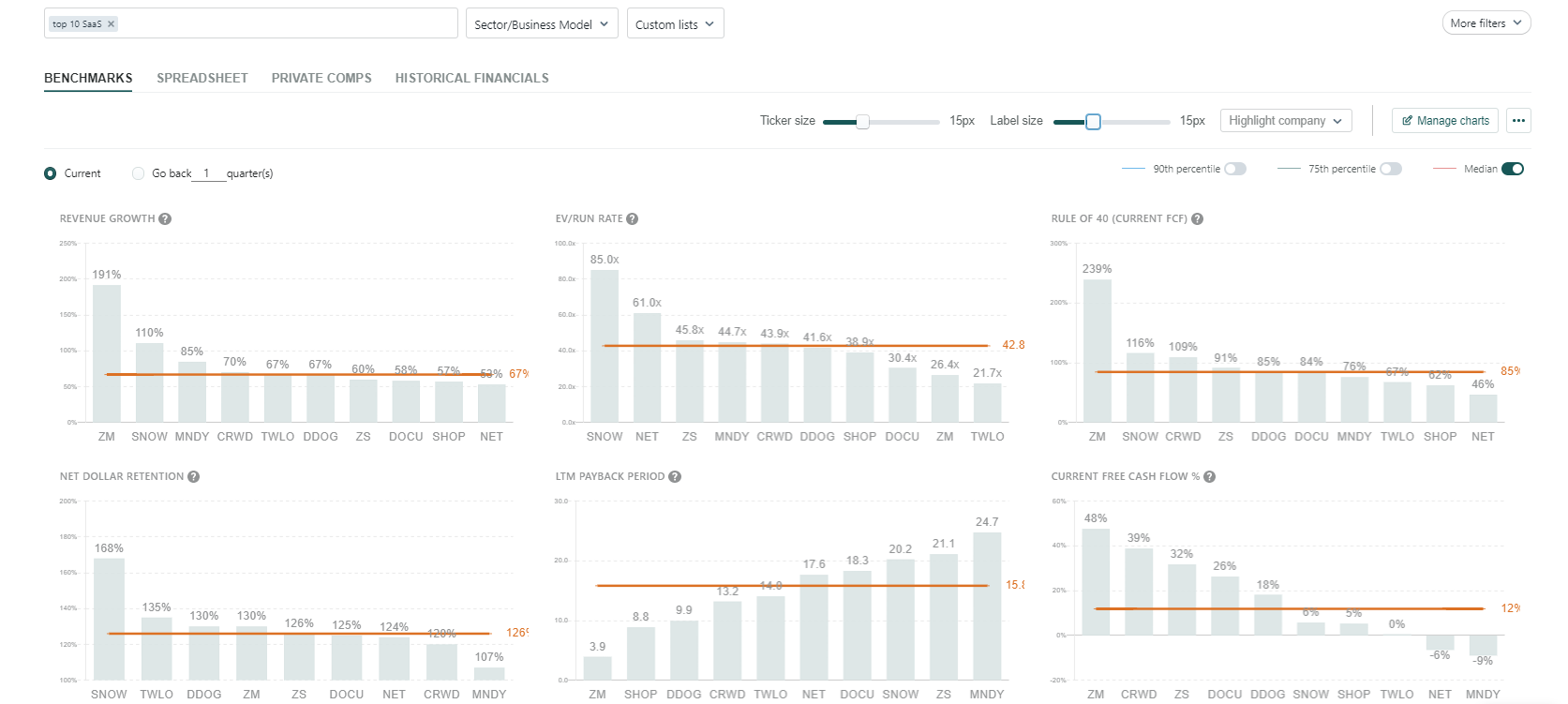The image size is (1568, 704).
Task: Open help for EV/Run Rate chart
Action: coord(633,218)
